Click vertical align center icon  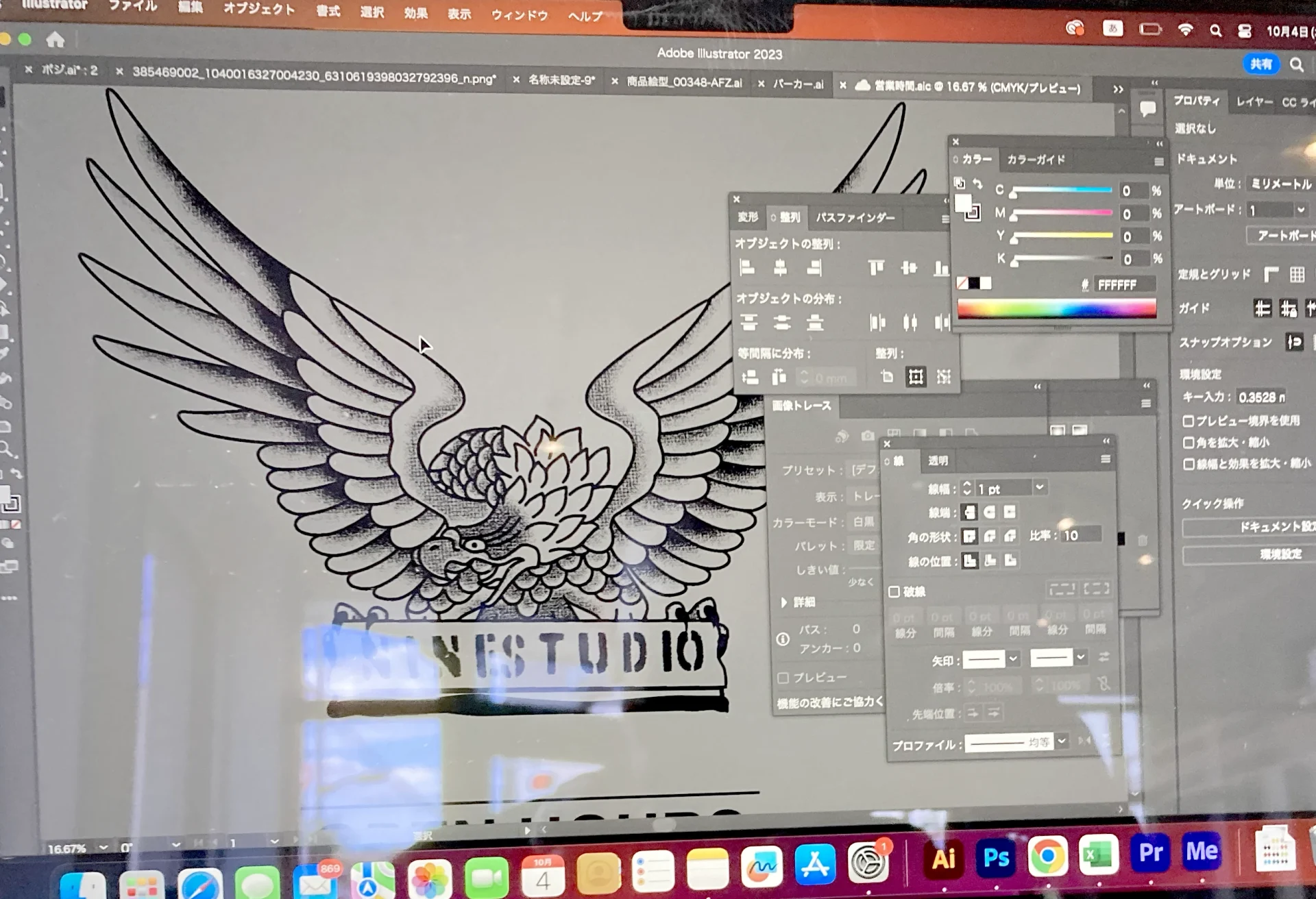click(909, 267)
